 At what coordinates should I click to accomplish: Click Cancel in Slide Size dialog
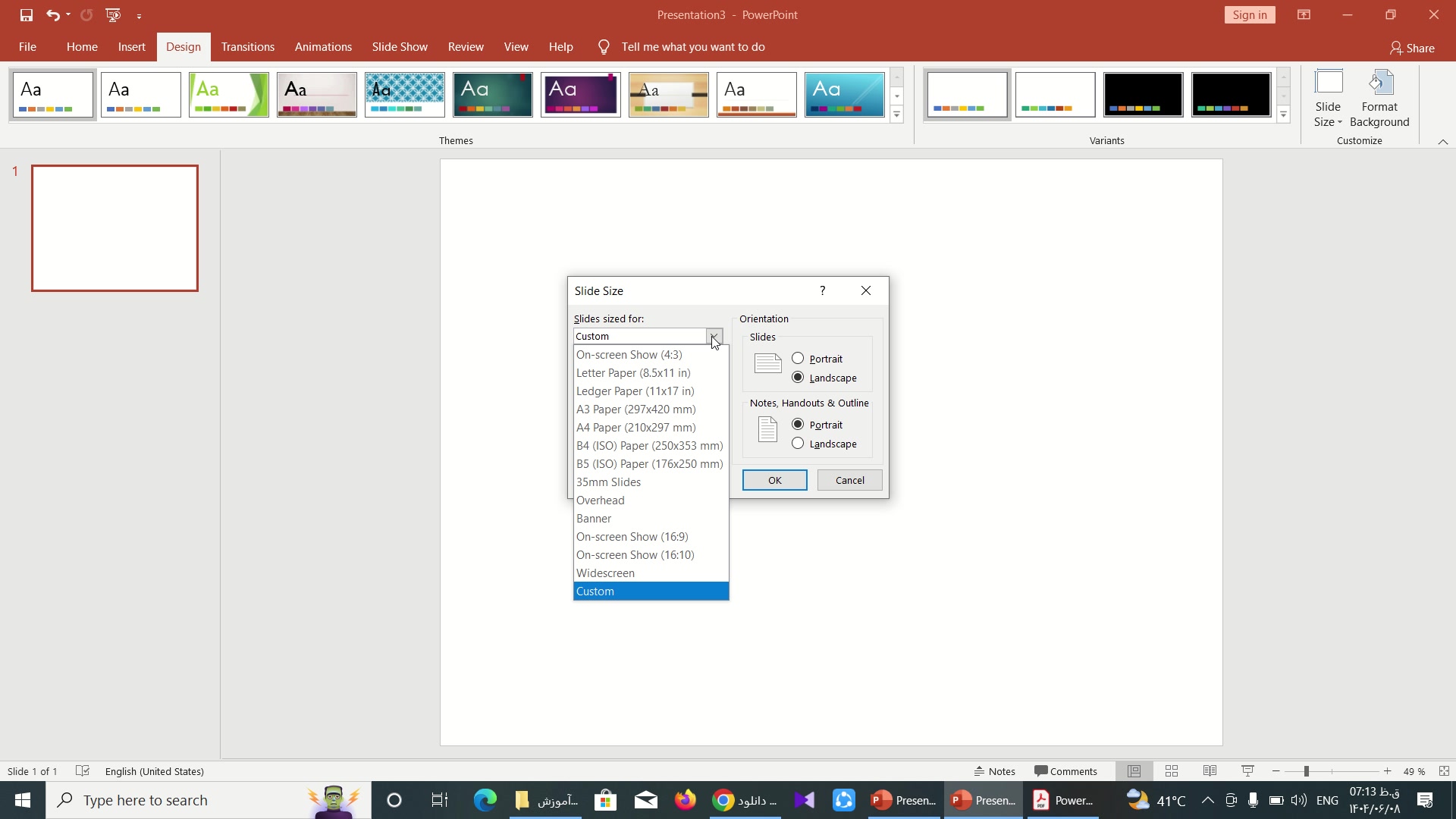tap(849, 480)
